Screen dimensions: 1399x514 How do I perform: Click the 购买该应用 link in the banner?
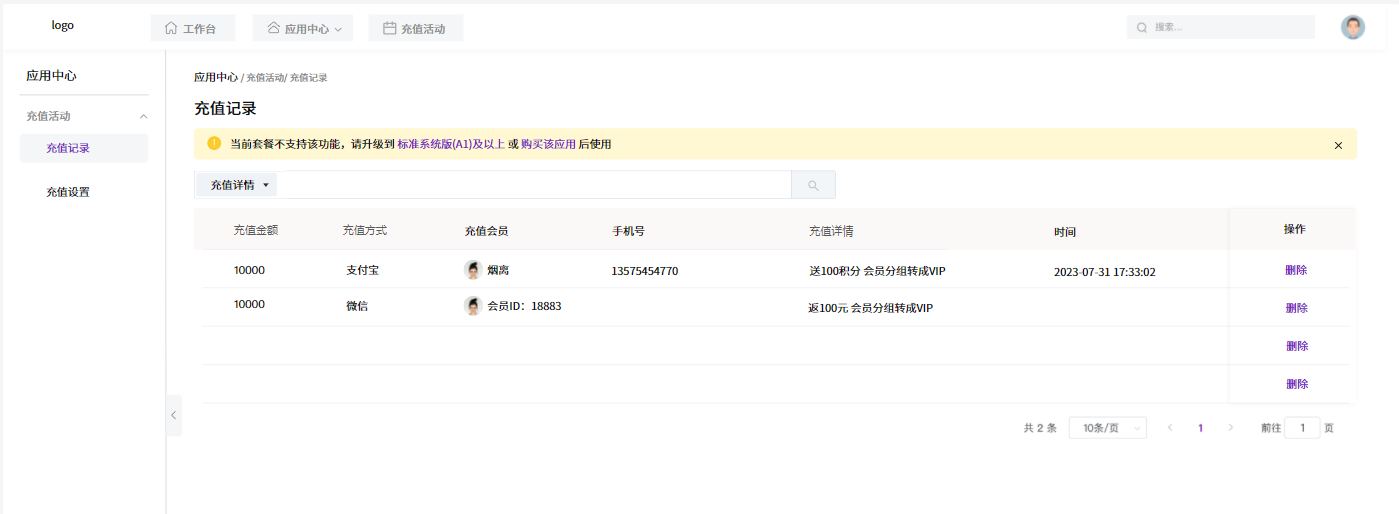pos(548,144)
